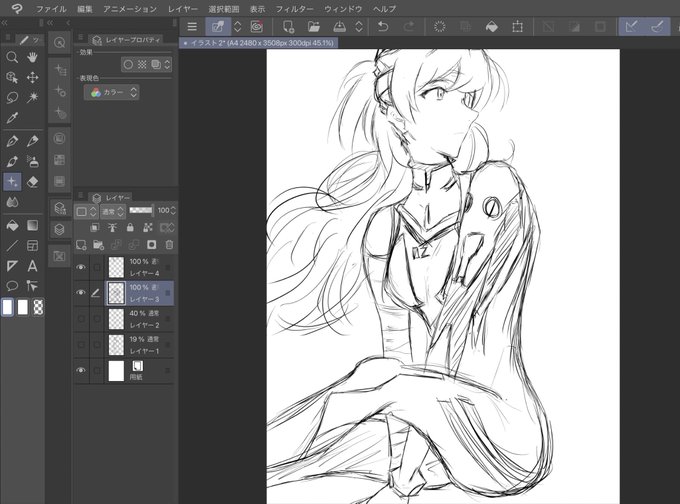680x504 pixels.
Task: Delete layer with trash icon
Action: click(169, 245)
